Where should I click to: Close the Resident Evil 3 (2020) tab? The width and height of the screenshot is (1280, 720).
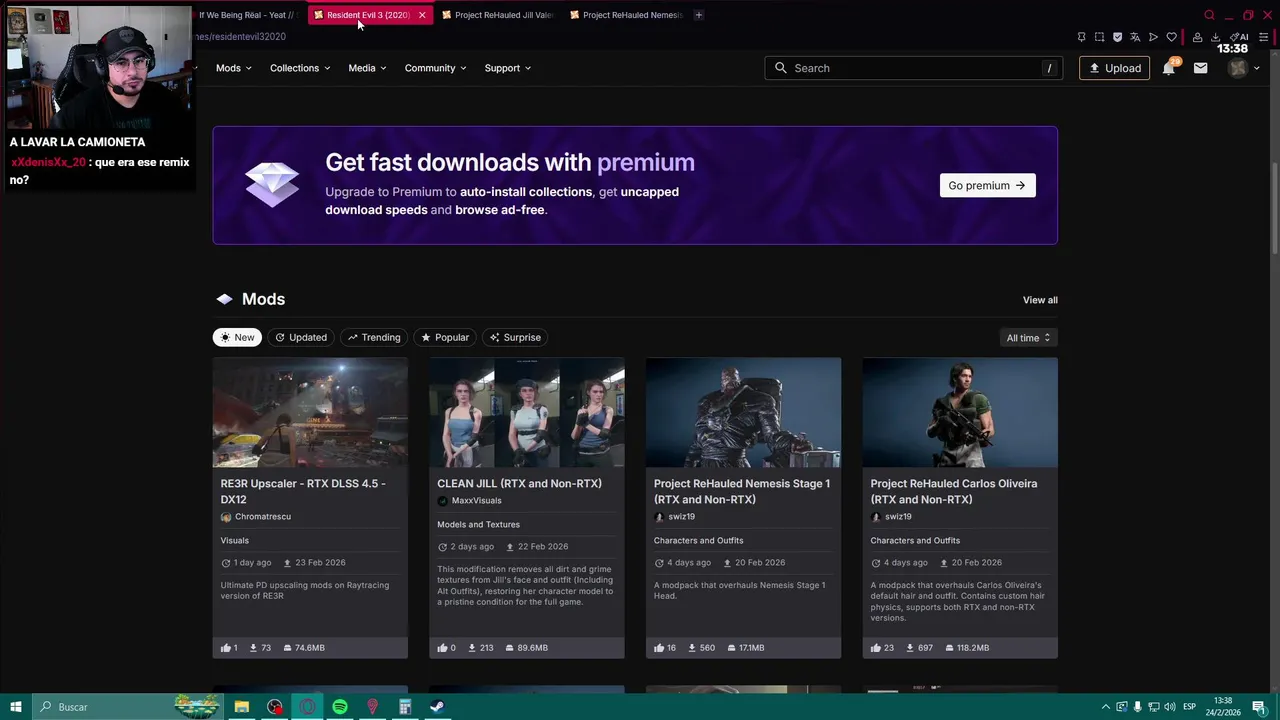422,15
